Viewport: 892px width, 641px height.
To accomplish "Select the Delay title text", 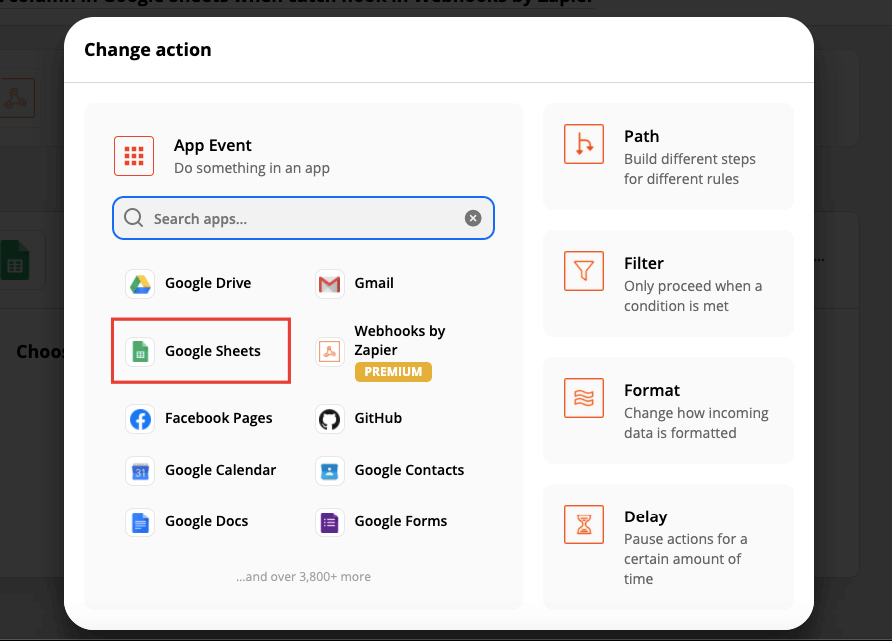I will click(646, 516).
